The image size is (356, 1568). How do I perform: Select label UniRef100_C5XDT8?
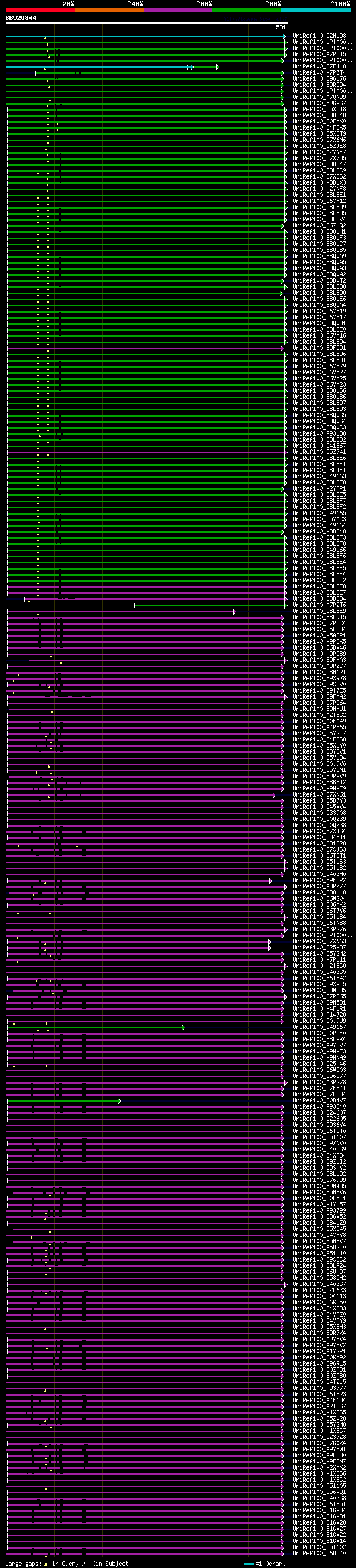click(319, 110)
